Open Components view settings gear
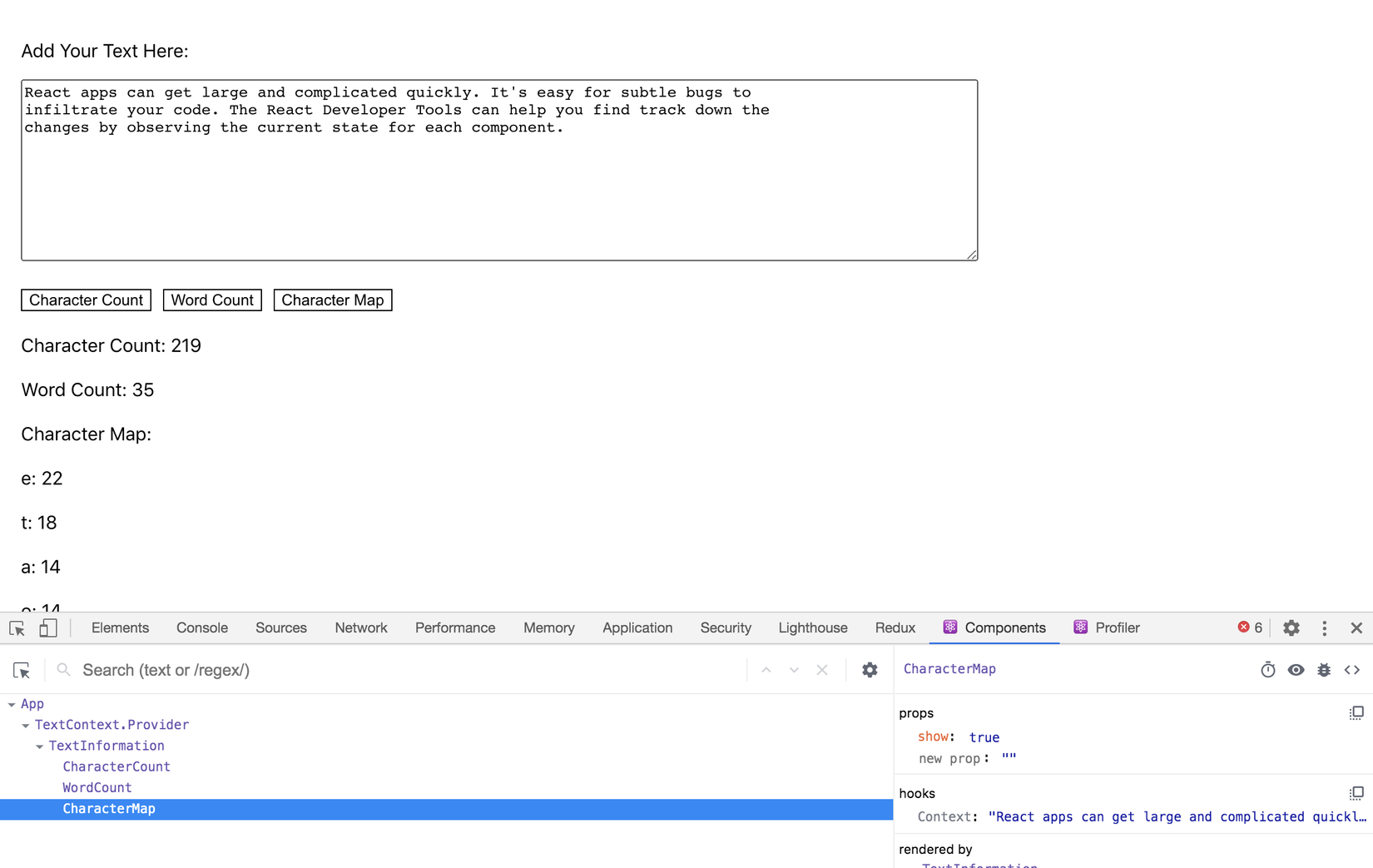 pos(870,670)
